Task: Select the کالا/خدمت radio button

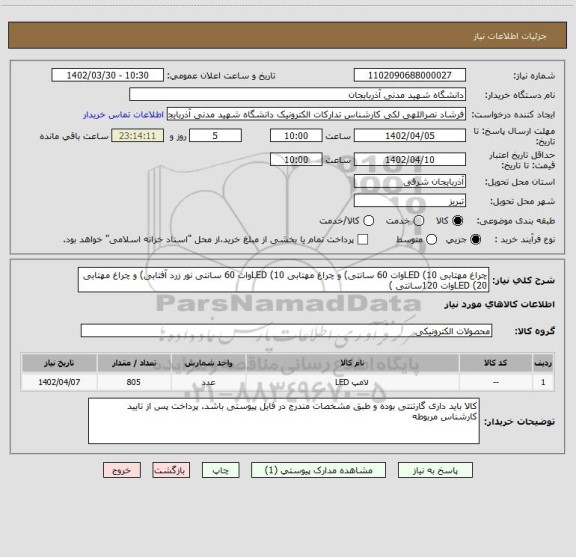Action: (368, 221)
